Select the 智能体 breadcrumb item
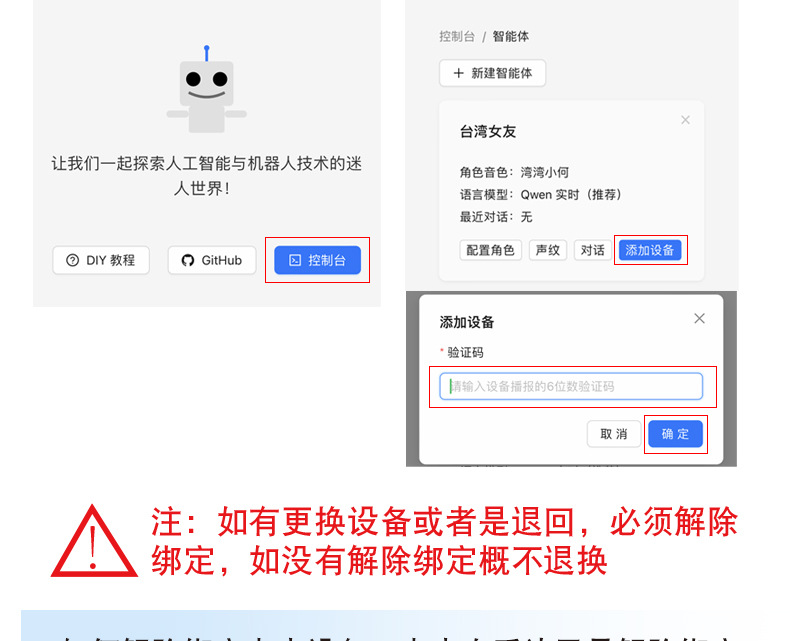Screen dimensions: 790x641 point(510,36)
